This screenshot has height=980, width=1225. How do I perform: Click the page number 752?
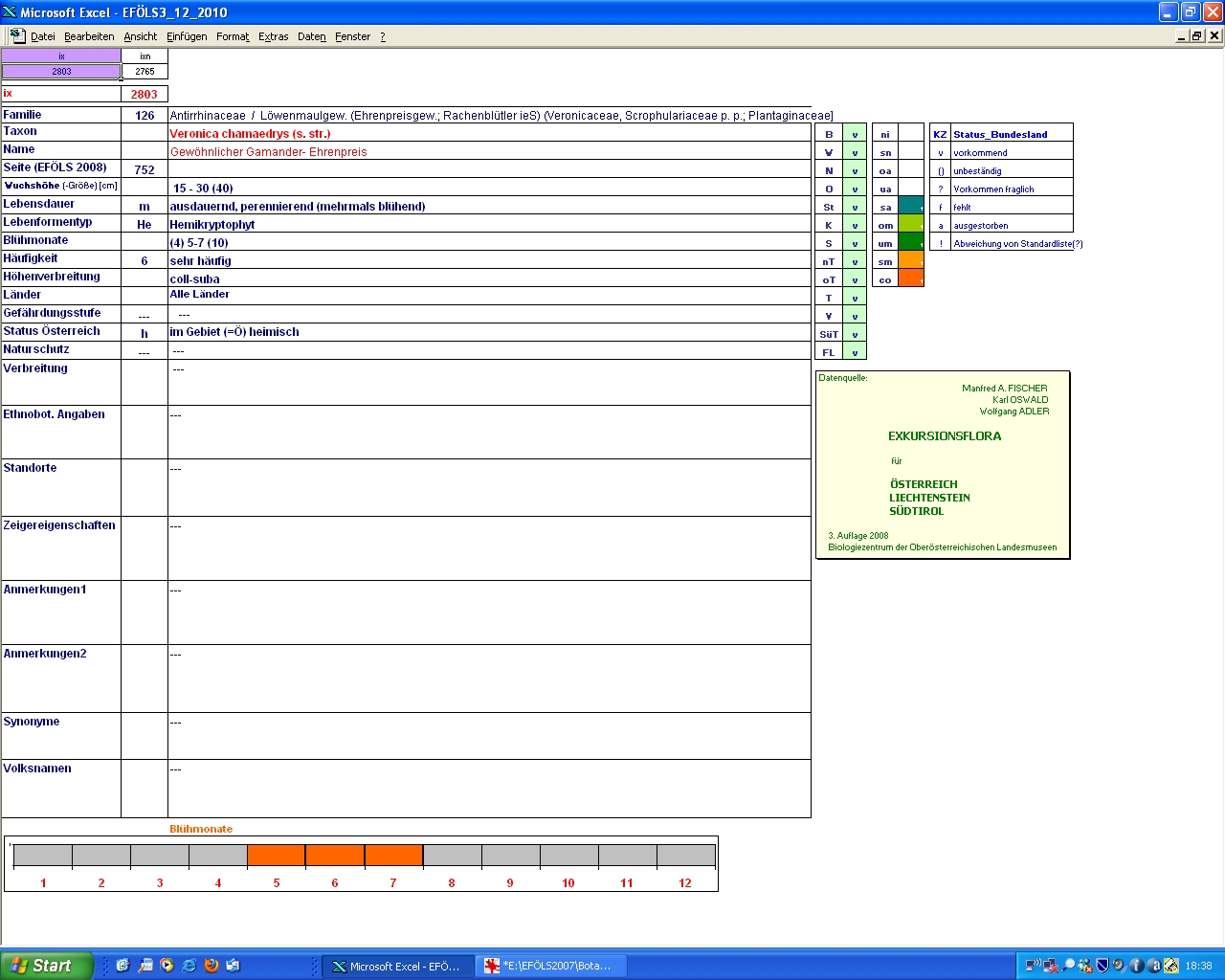pyautogui.click(x=145, y=169)
